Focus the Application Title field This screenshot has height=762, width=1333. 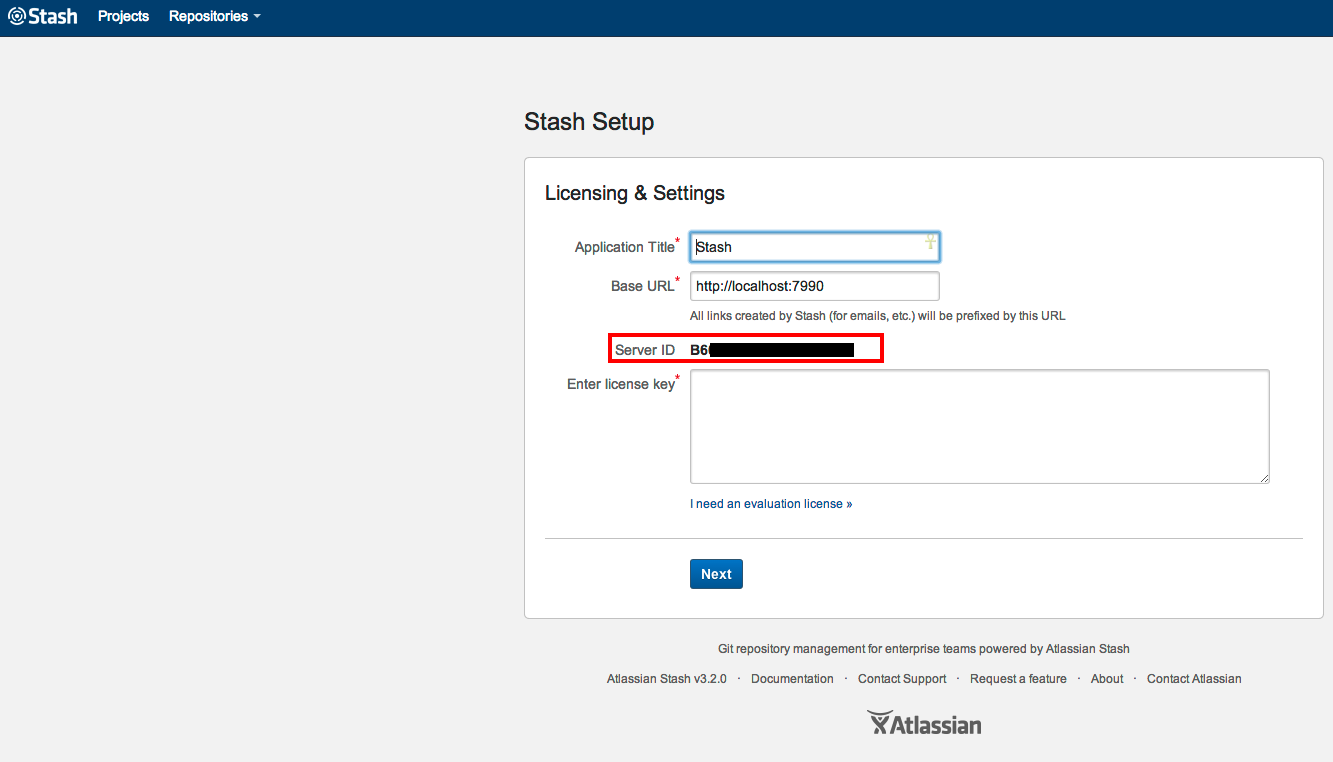click(x=814, y=247)
